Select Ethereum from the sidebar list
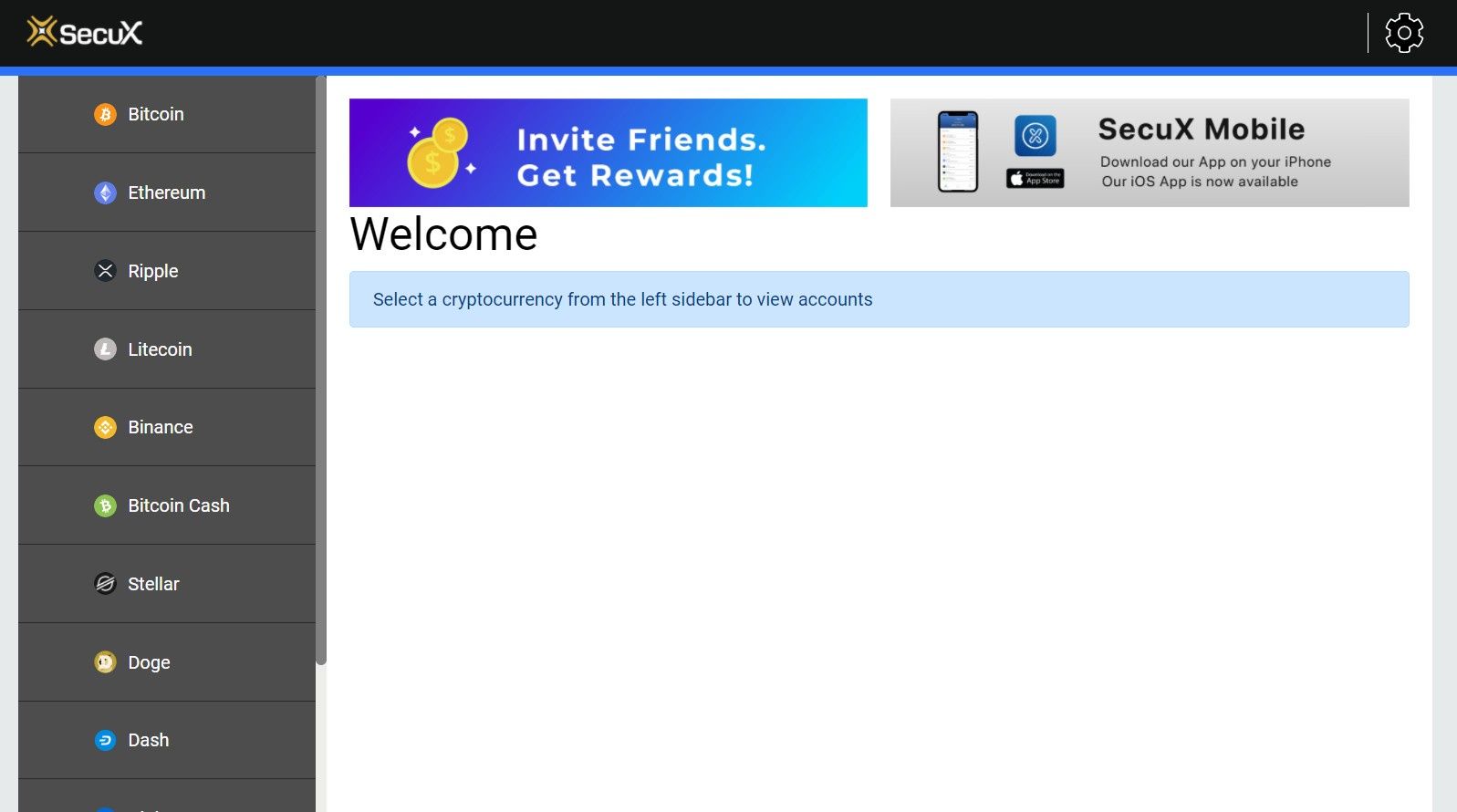This screenshot has width=1457, height=812. coord(167,193)
